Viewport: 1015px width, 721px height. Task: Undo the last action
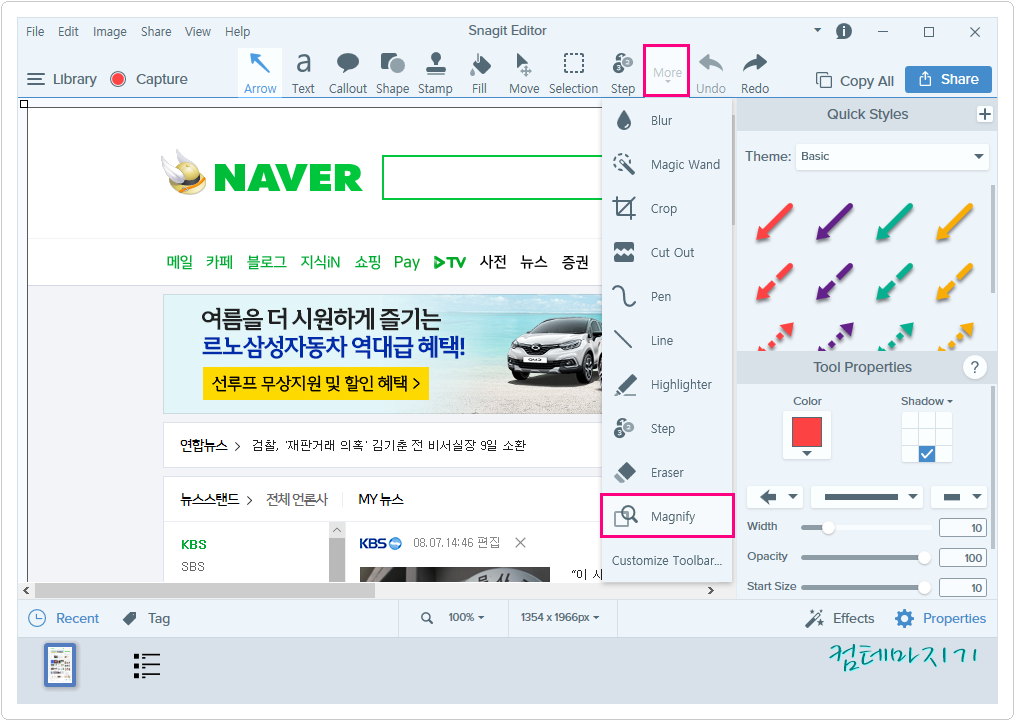[x=711, y=72]
